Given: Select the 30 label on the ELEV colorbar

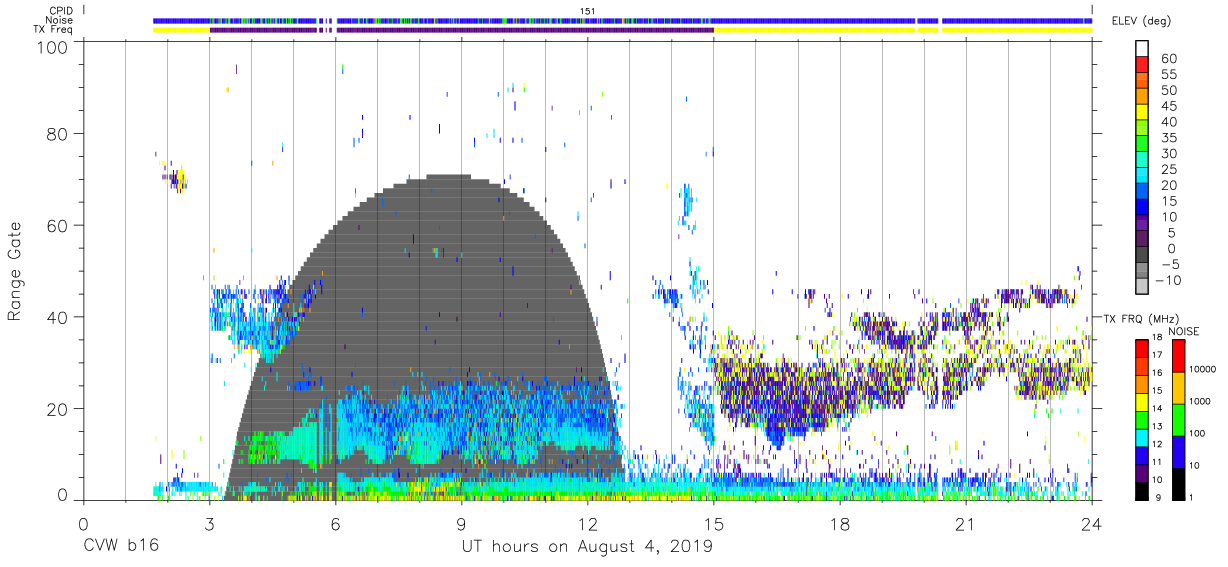Looking at the screenshot, I should coord(1168,154).
